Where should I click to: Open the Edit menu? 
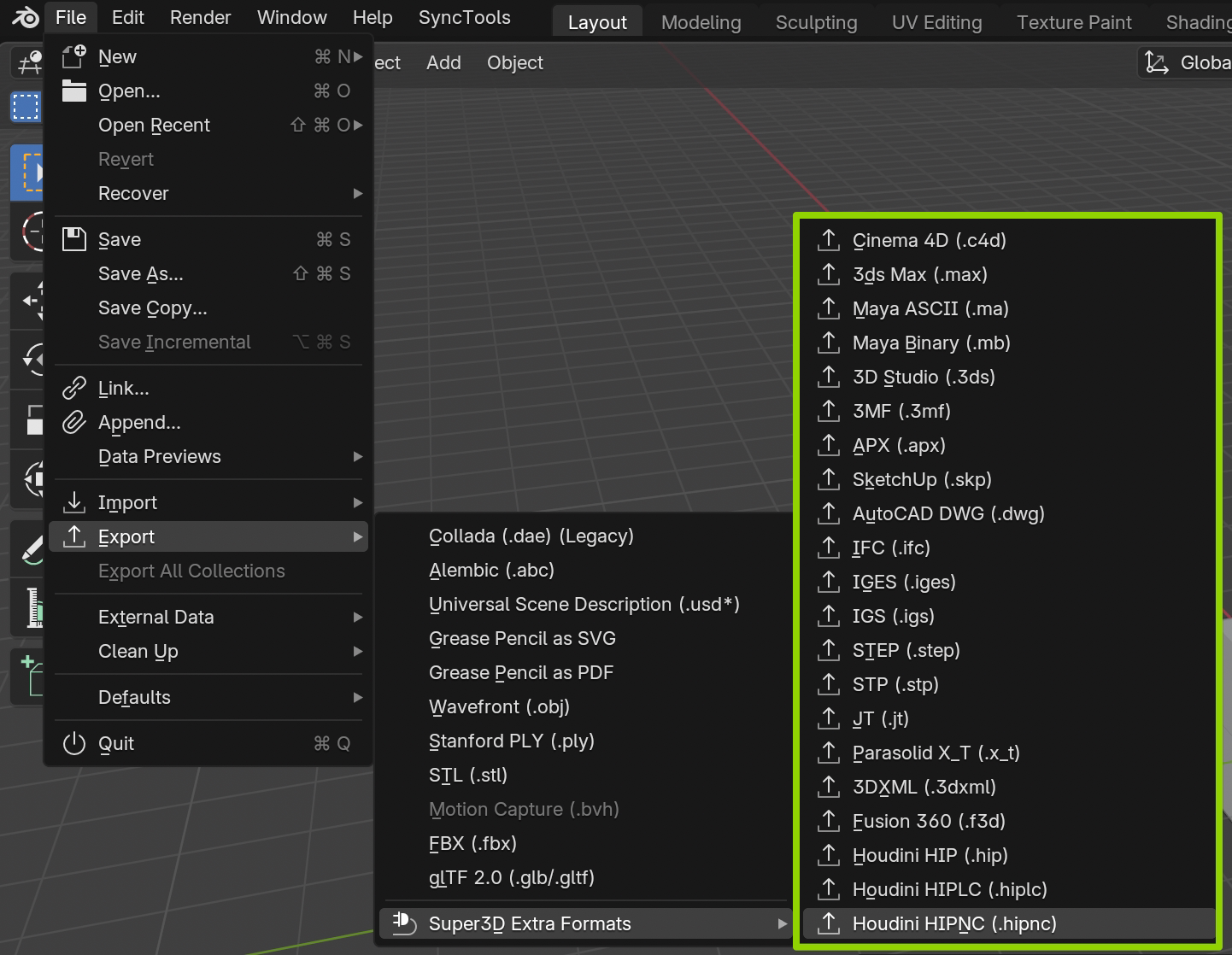128,17
